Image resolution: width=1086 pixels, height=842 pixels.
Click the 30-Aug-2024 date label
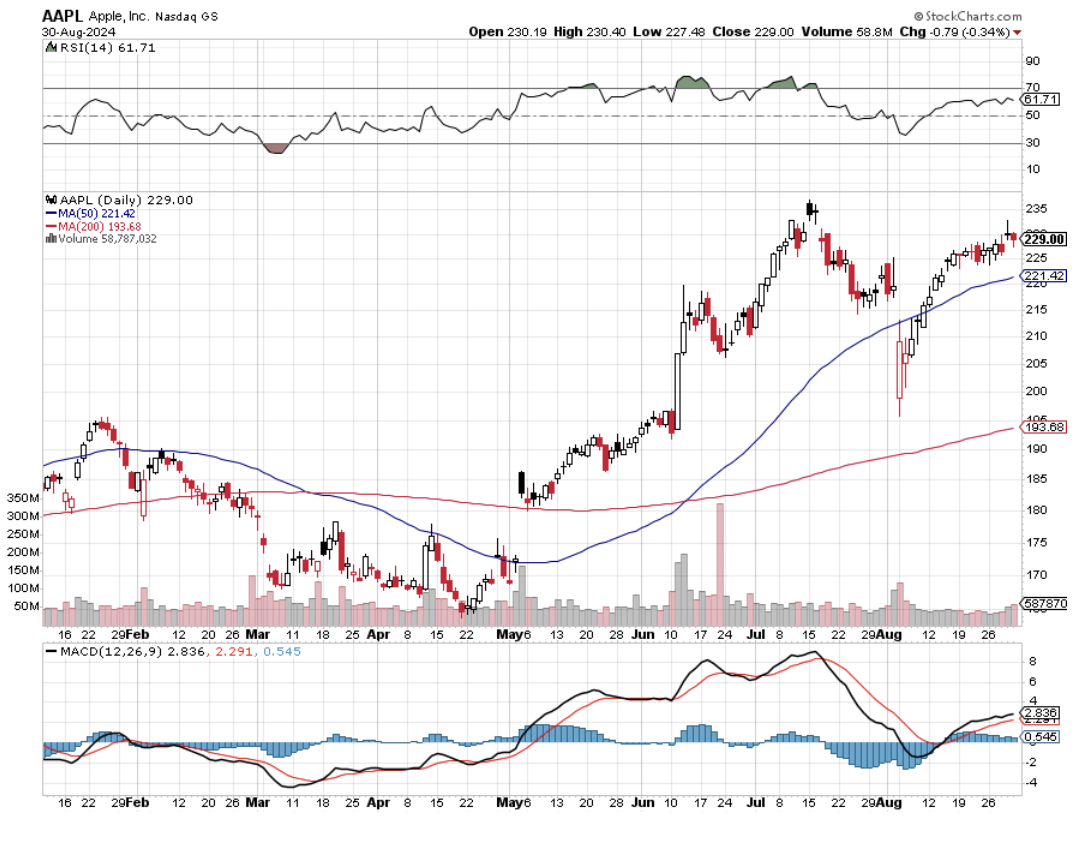pyautogui.click(x=79, y=33)
